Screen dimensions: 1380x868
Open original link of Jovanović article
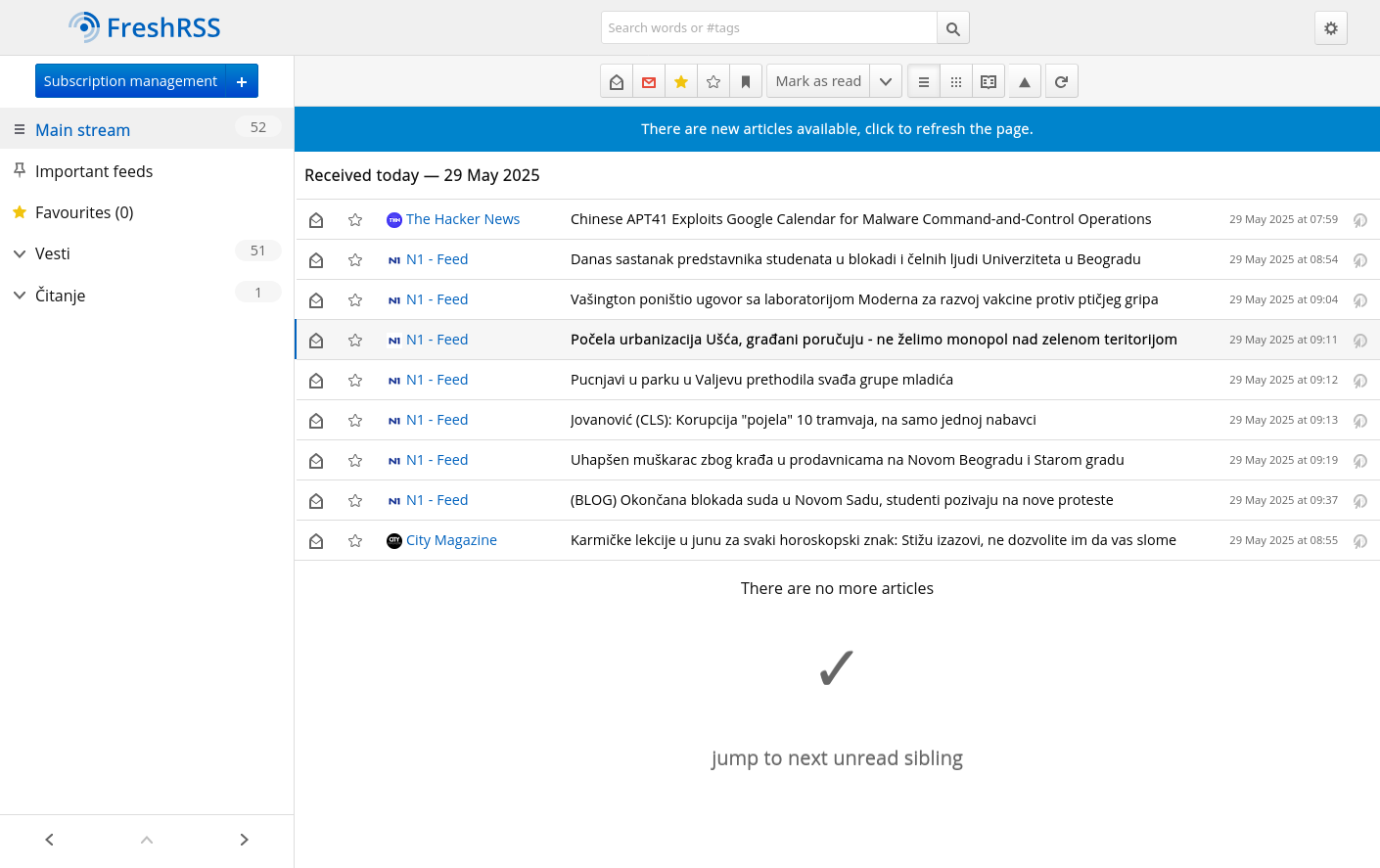[1360, 421]
